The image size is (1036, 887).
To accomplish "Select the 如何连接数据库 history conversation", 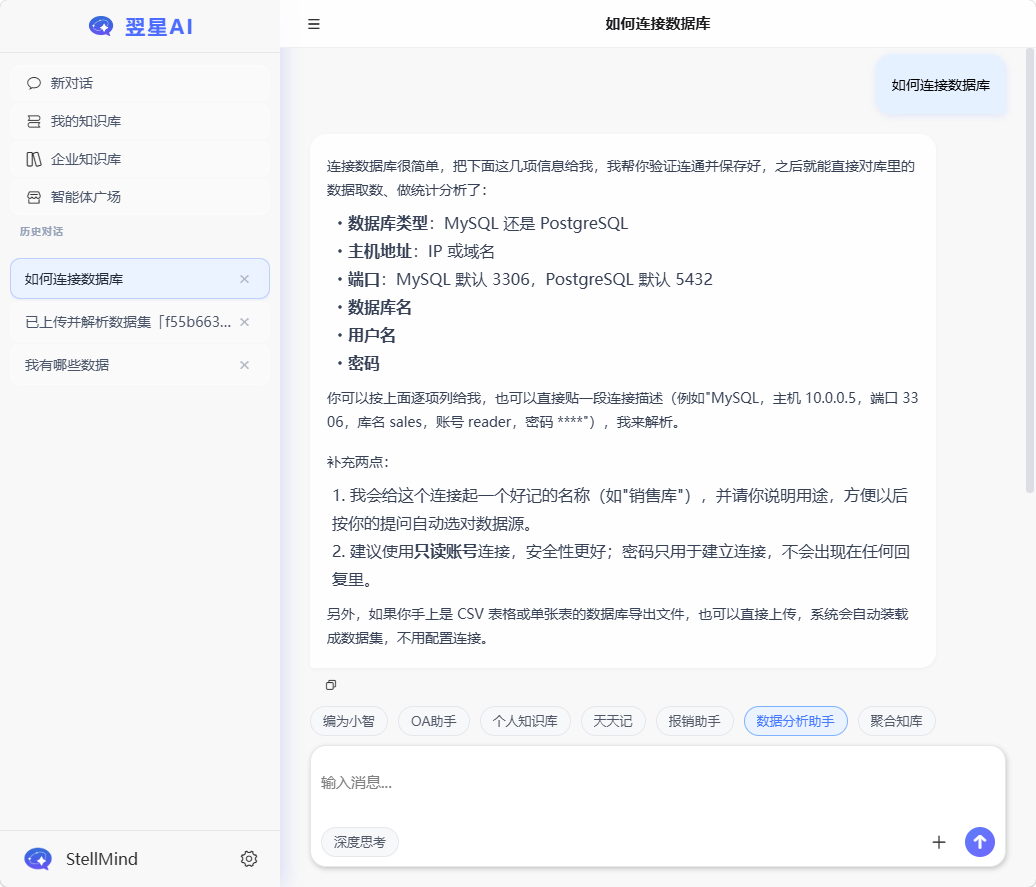I will [x=139, y=279].
